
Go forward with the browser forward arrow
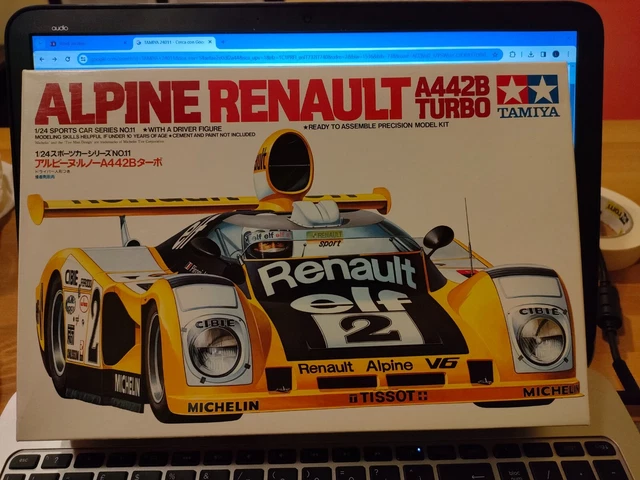pos(55,59)
